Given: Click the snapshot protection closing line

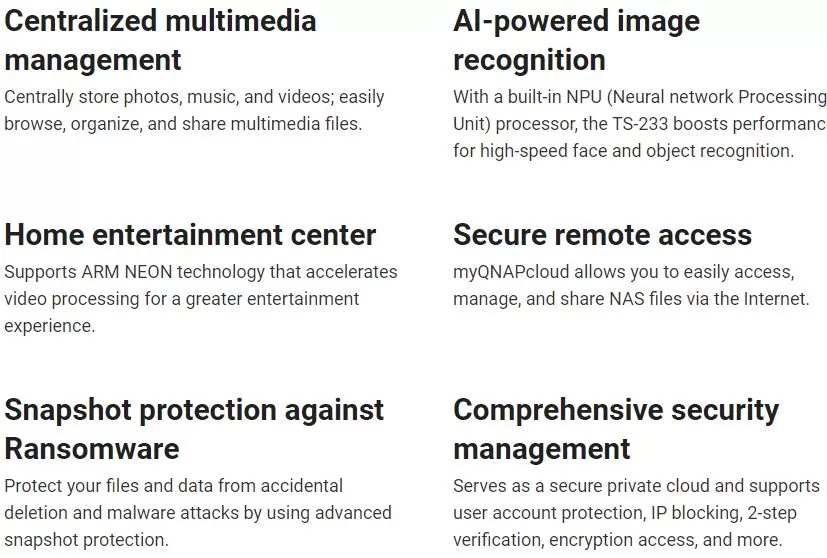Looking at the screenshot, I should (x=86, y=540).
